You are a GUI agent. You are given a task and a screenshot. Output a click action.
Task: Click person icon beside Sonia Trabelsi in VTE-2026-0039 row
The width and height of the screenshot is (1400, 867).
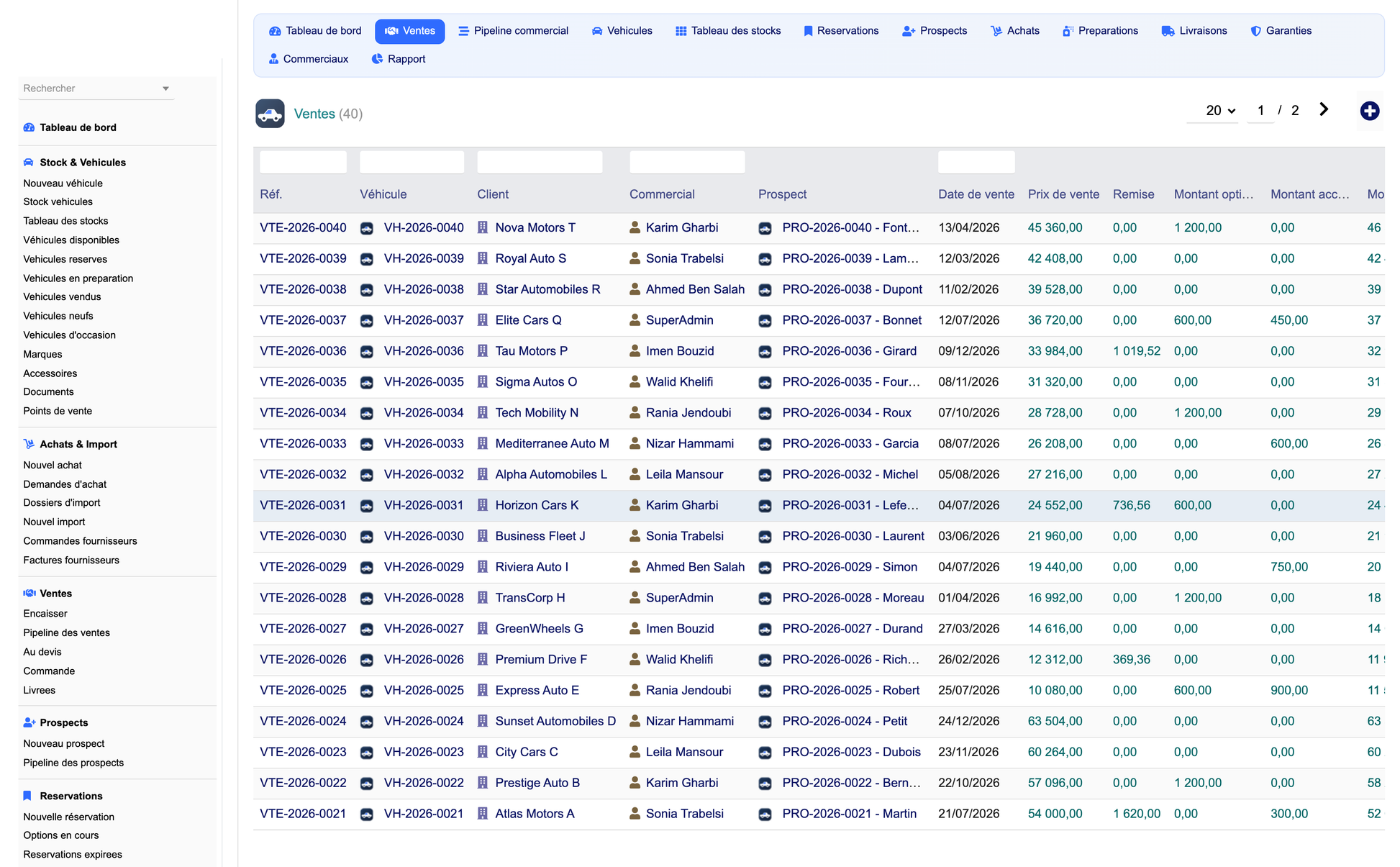point(635,258)
